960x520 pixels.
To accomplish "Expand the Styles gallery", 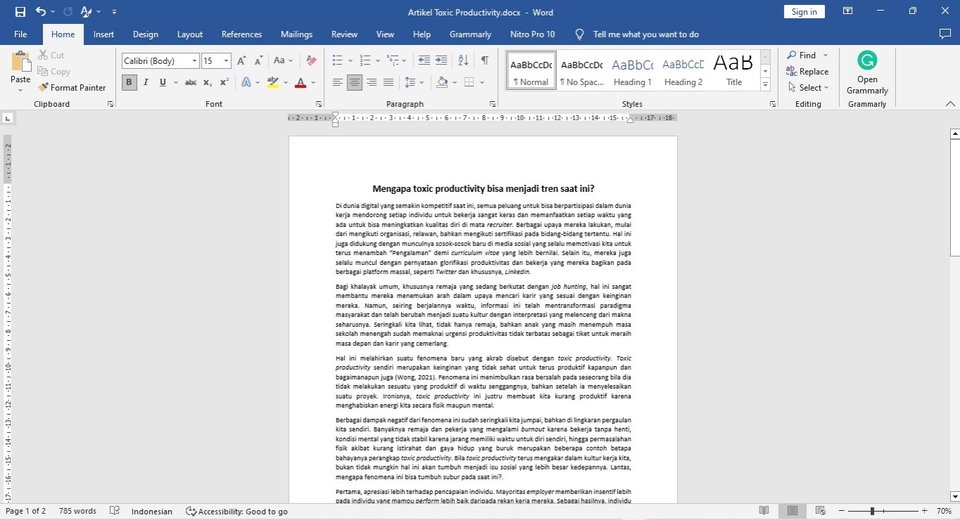I will coord(765,86).
